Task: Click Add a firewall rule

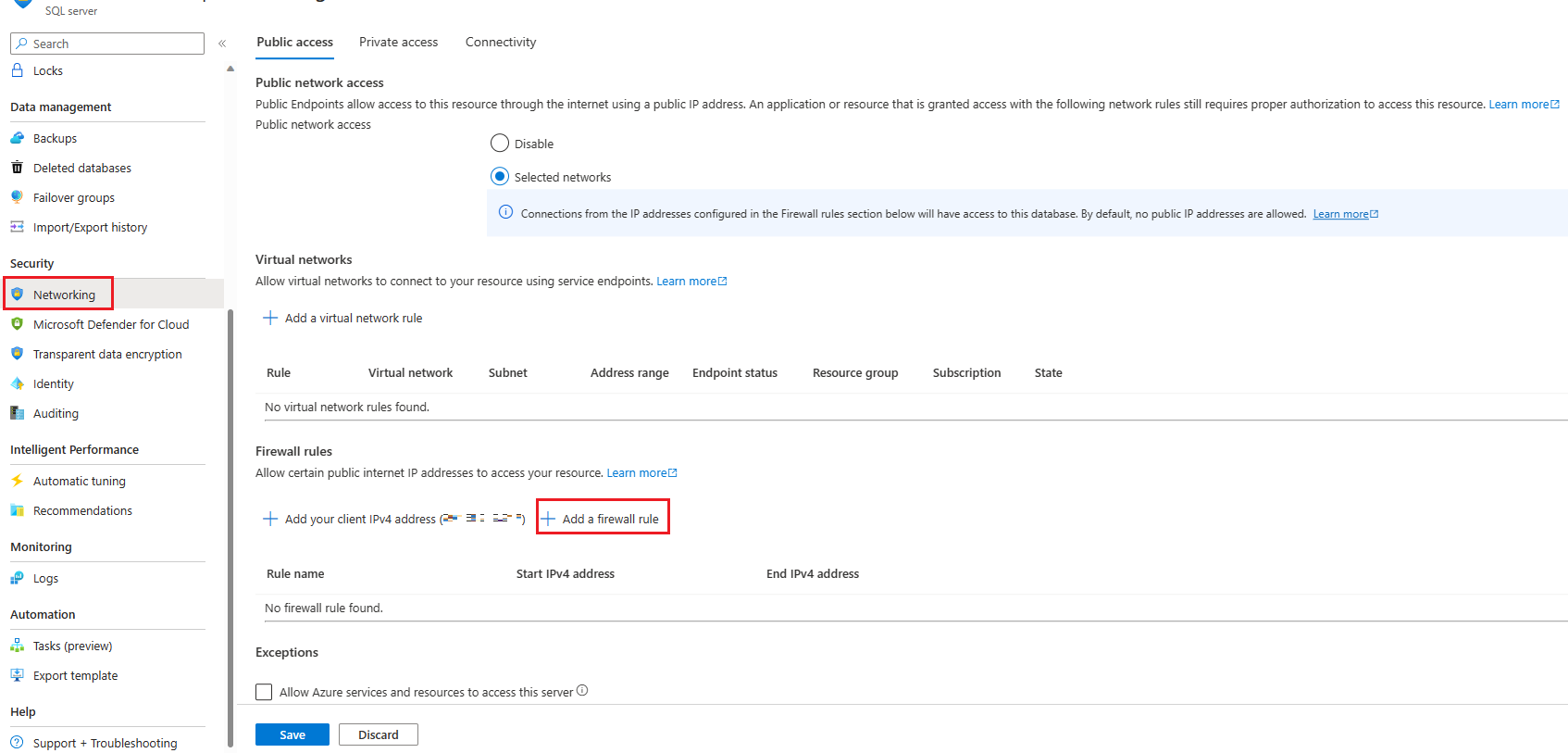Action: pos(603,517)
